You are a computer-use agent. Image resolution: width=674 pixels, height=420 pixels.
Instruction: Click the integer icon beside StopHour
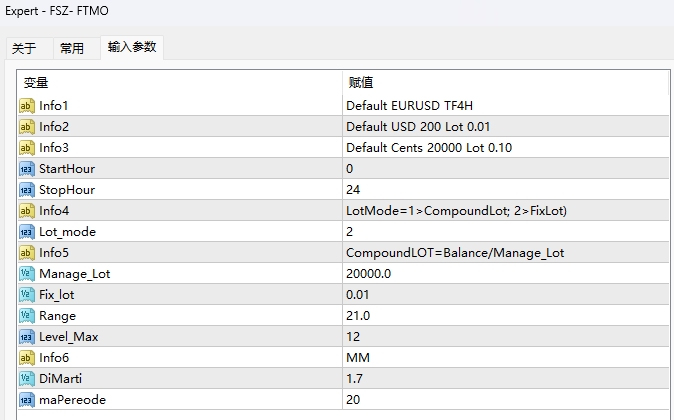point(27,189)
